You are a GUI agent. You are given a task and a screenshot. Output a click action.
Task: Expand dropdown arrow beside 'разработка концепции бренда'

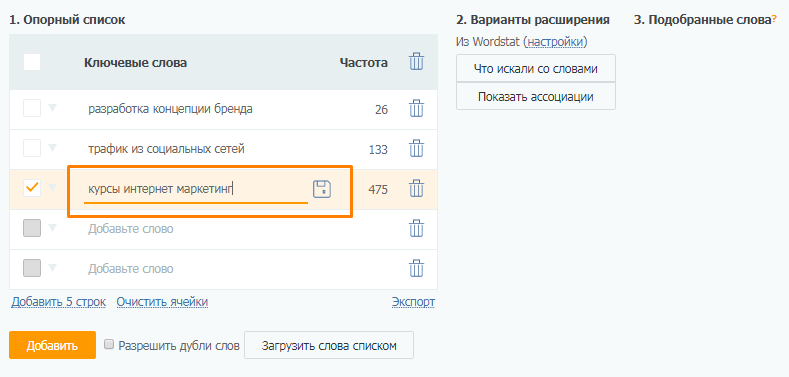point(53,107)
